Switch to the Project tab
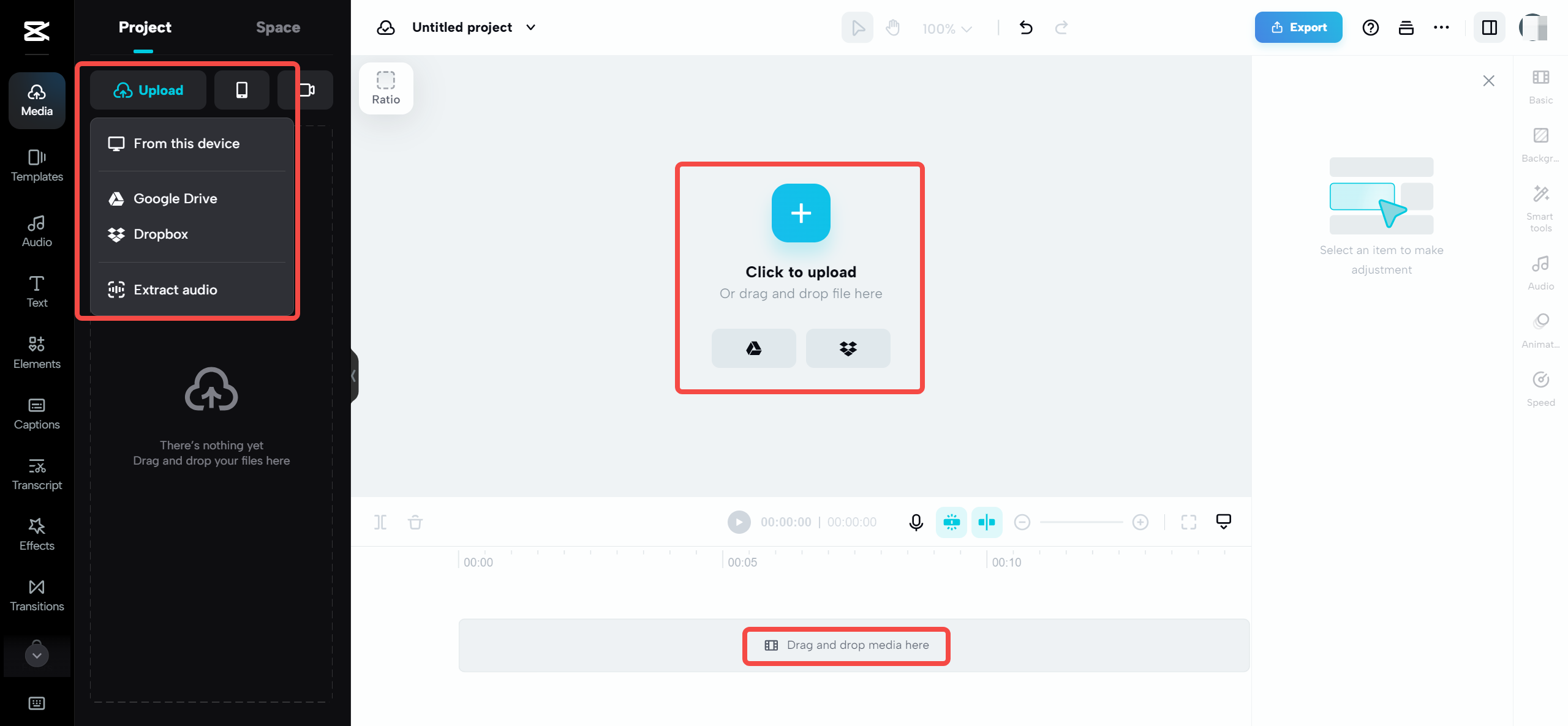The image size is (1568, 726). click(144, 27)
